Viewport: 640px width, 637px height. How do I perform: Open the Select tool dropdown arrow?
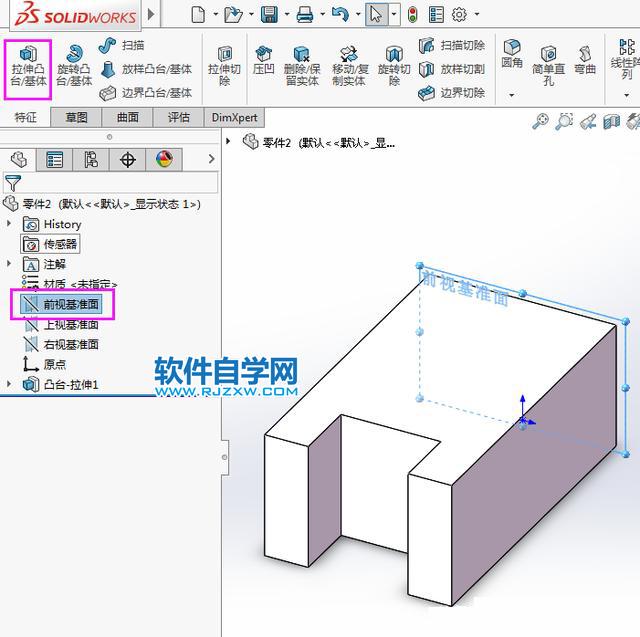pos(394,15)
